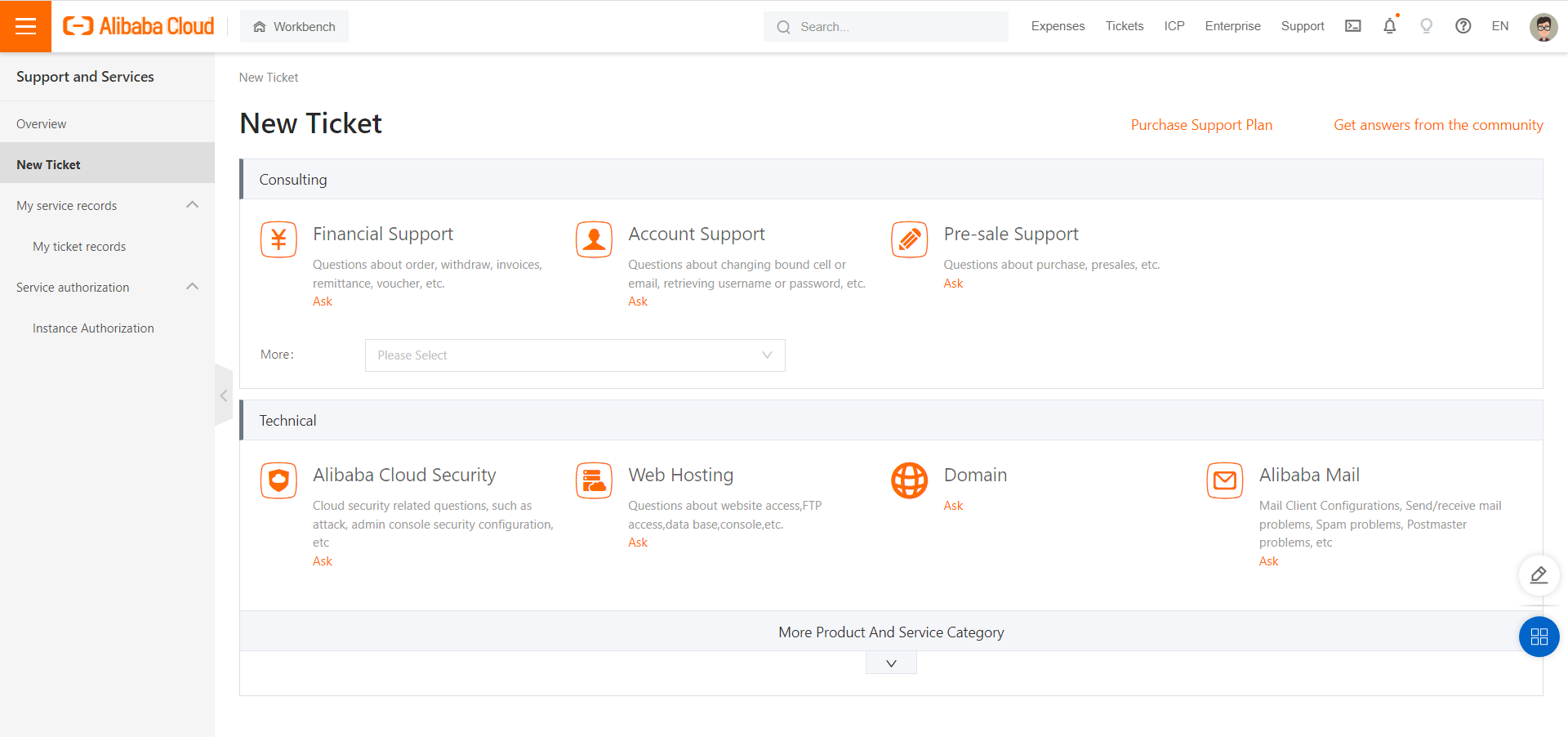Click the Web Hosting heading
This screenshot has width=1568, height=737.
(681, 476)
